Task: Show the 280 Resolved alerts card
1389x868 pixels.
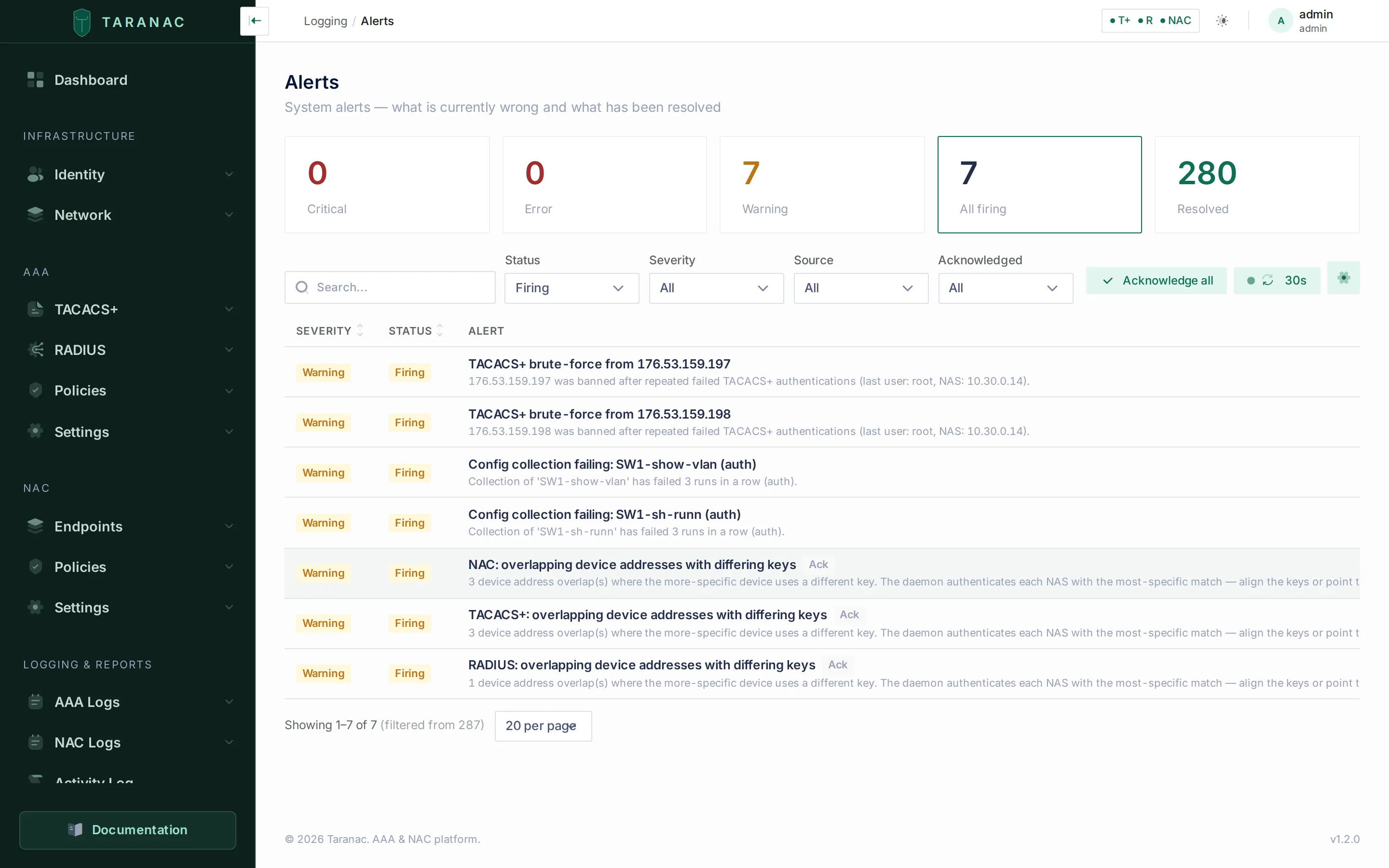Action: [x=1257, y=184]
